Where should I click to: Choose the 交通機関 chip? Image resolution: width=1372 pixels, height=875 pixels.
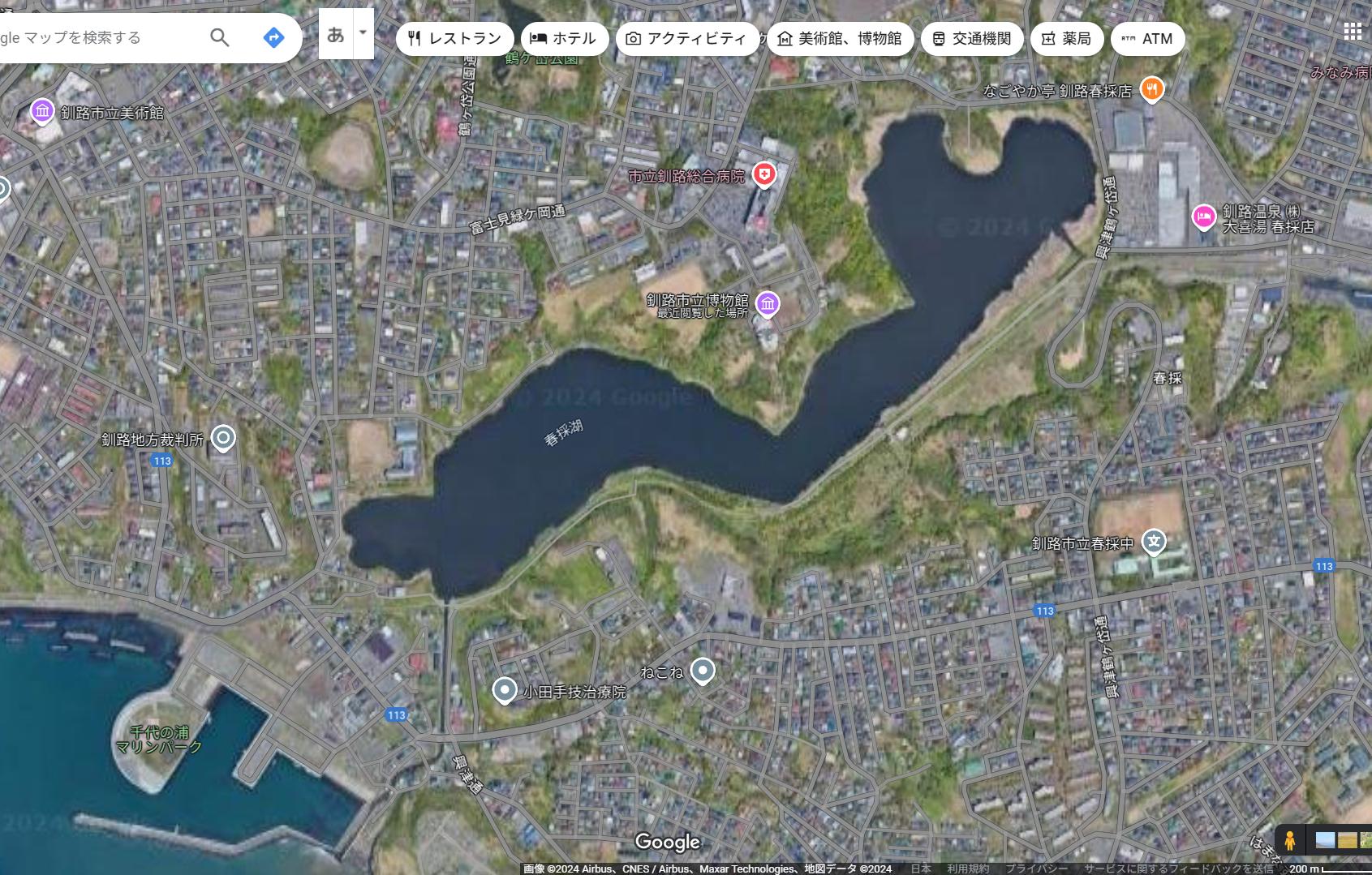[x=971, y=38]
